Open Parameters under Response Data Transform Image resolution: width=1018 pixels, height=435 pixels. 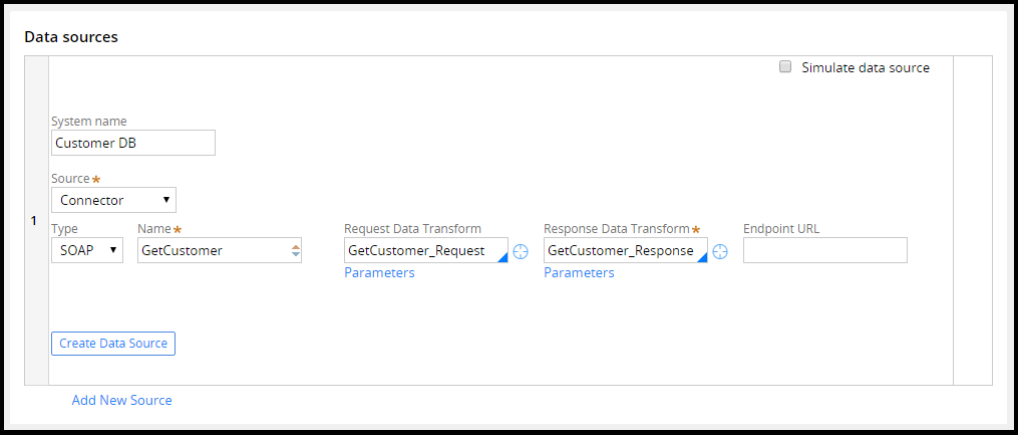[579, 273]
